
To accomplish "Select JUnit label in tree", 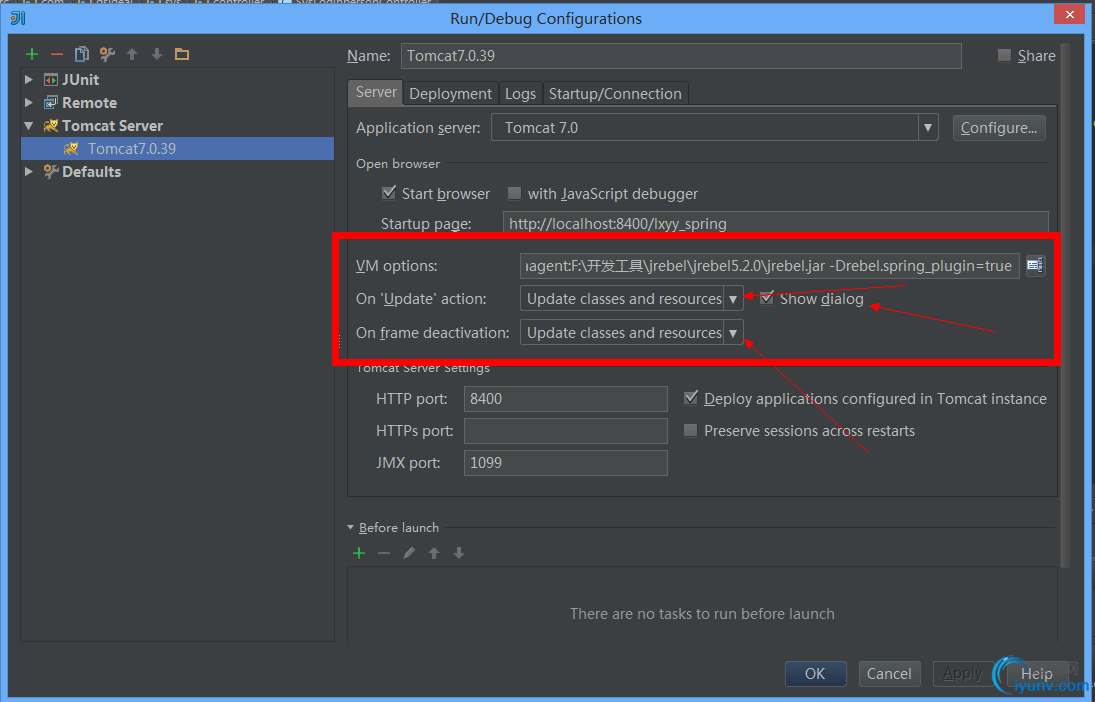I will (80, 80).
